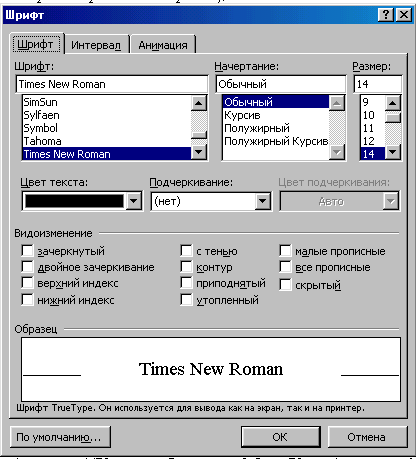Click the black text color swatch
Image resolution: width=416 pixels, height=459 pixels.
(x=74, y=201)
